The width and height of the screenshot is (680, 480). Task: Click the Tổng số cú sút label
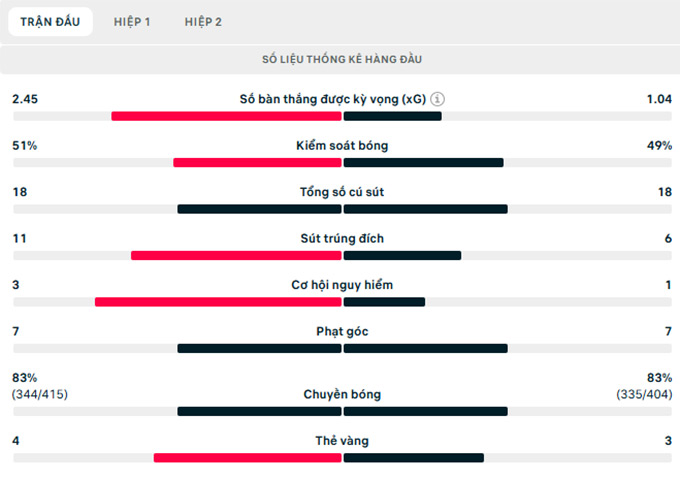pos(342,192)
